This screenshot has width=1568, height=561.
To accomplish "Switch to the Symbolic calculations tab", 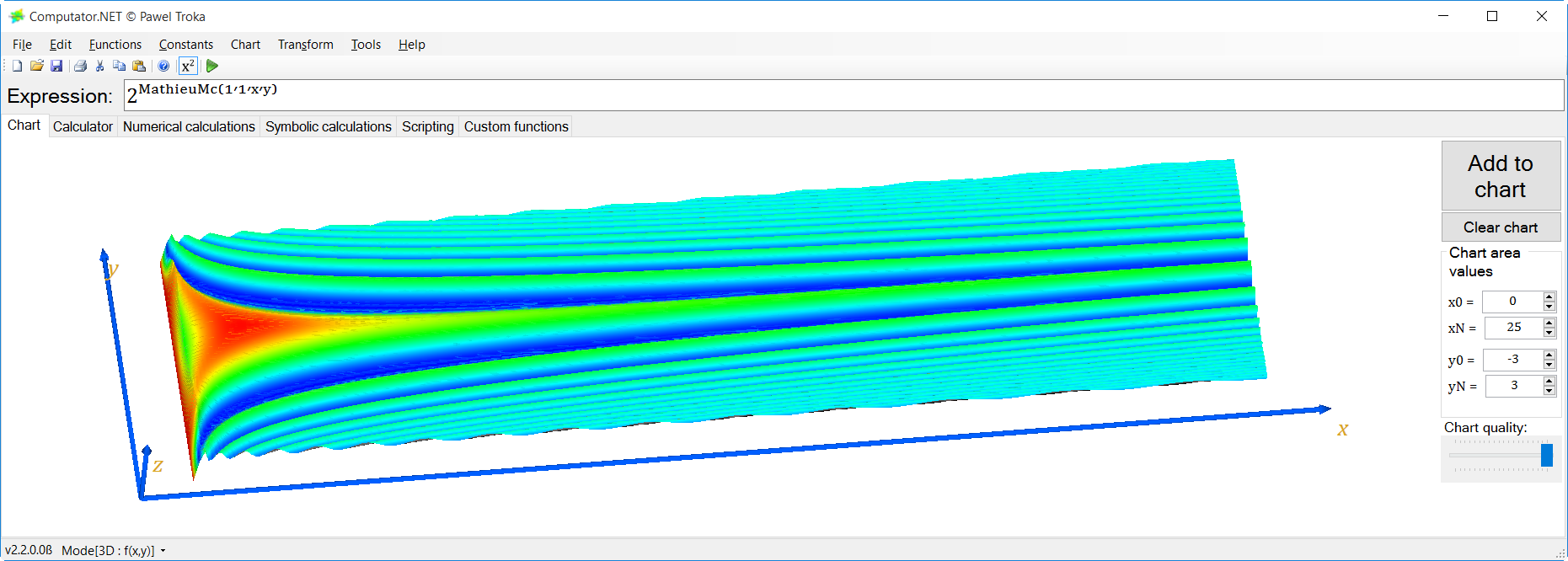I will tap(329, 126).
